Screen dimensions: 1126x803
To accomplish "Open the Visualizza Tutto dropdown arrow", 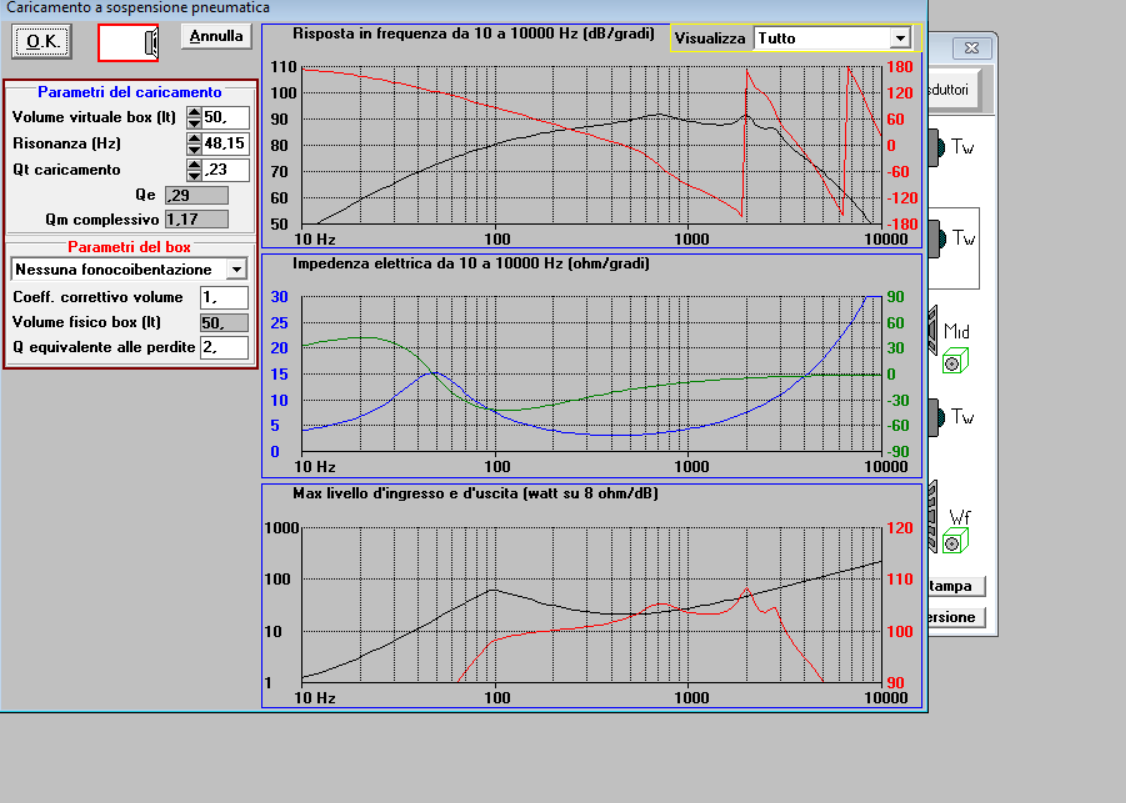I will click(900, 38).
